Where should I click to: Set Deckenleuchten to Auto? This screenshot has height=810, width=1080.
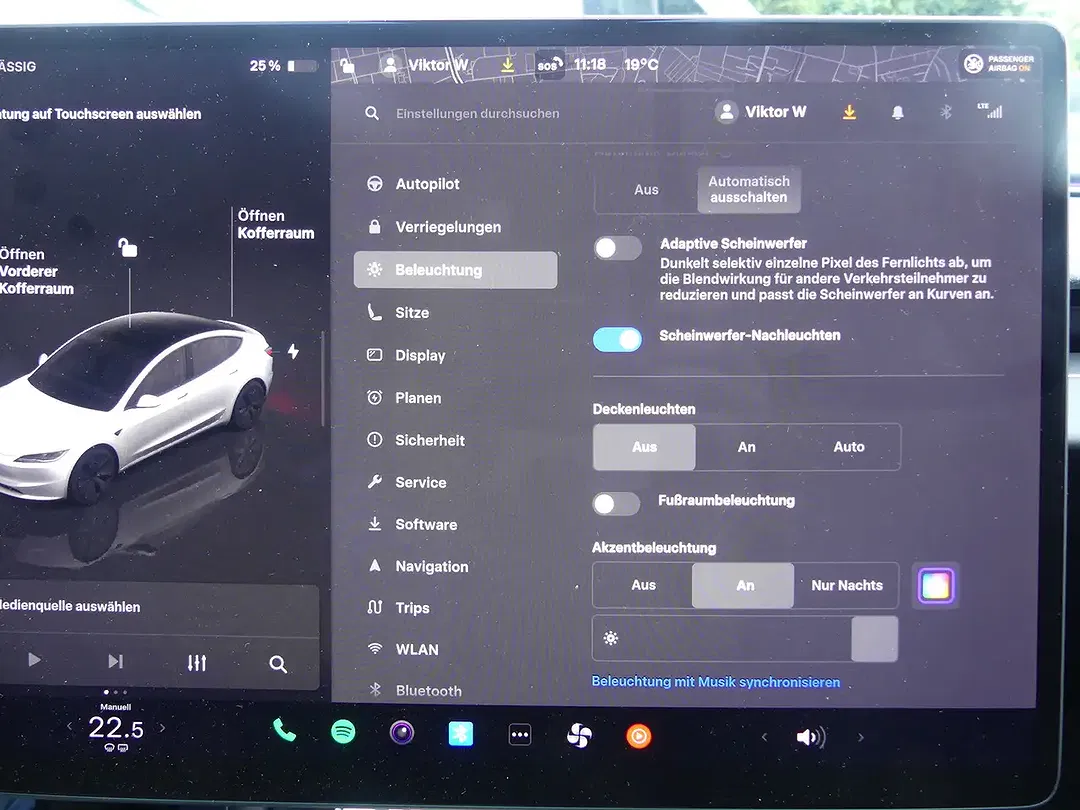[x=849, y=447]
